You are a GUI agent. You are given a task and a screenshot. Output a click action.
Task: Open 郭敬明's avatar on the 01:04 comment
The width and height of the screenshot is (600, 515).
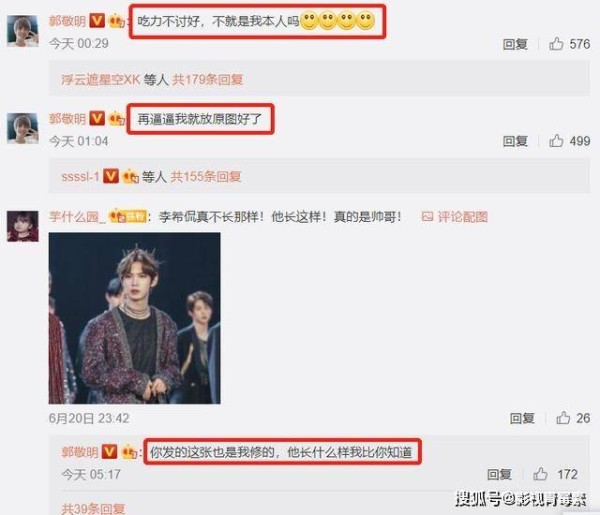point(23,128)
